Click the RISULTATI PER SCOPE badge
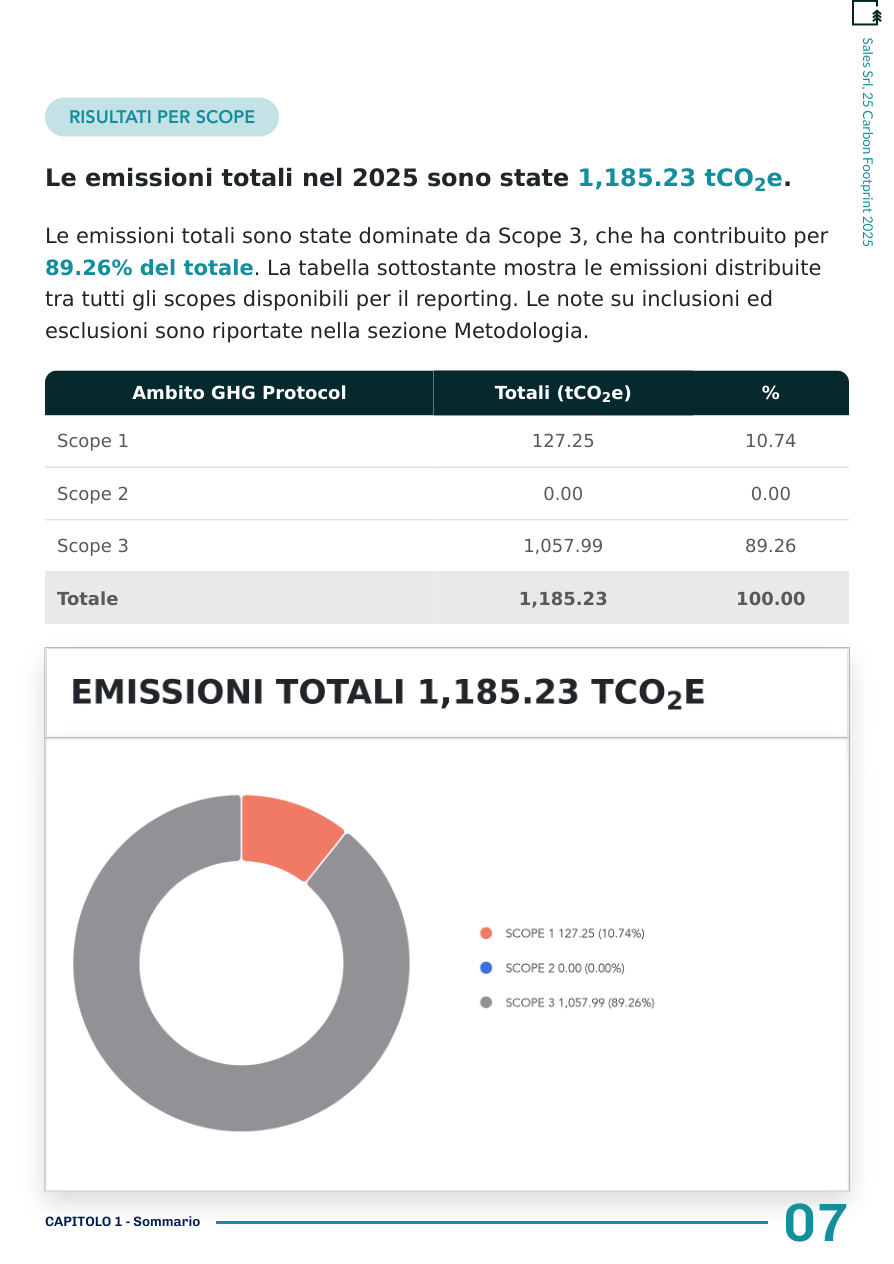The height and width of the screenshot is (1264, 894). tap(162, 117)
